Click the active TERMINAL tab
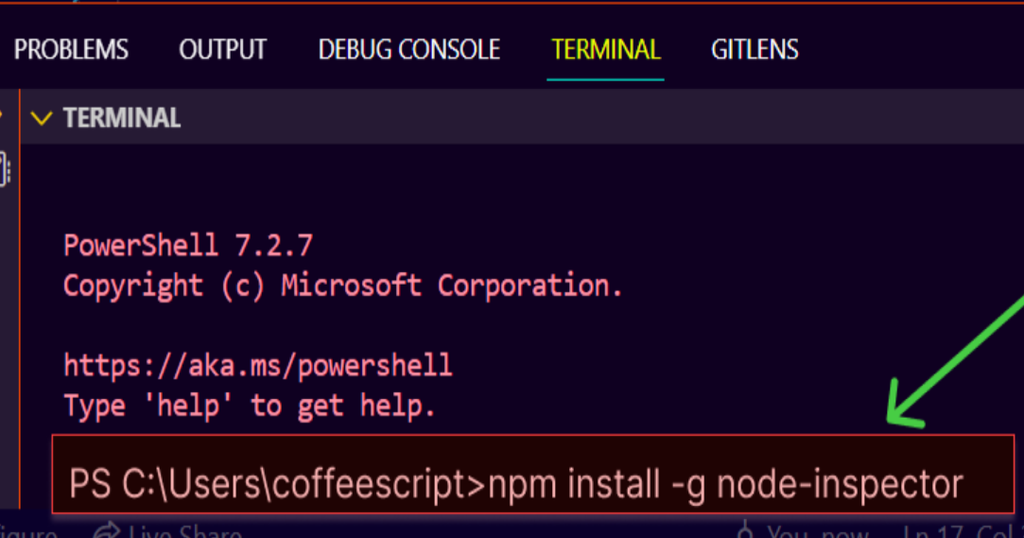This screenshot has height=538, width=1024. point(605,49)
